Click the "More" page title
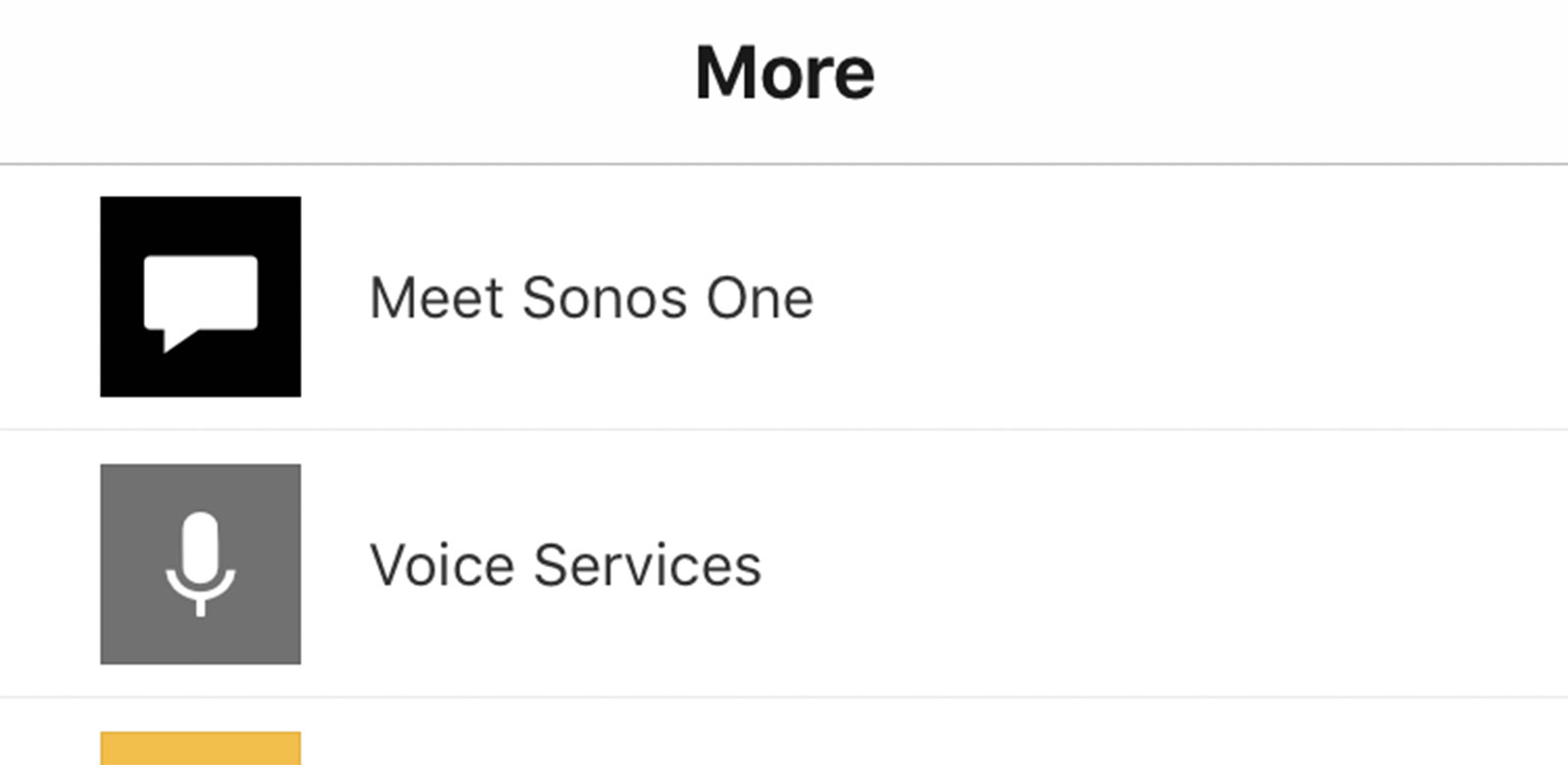Screen dimensions: 1568x765 click(784, 73)
